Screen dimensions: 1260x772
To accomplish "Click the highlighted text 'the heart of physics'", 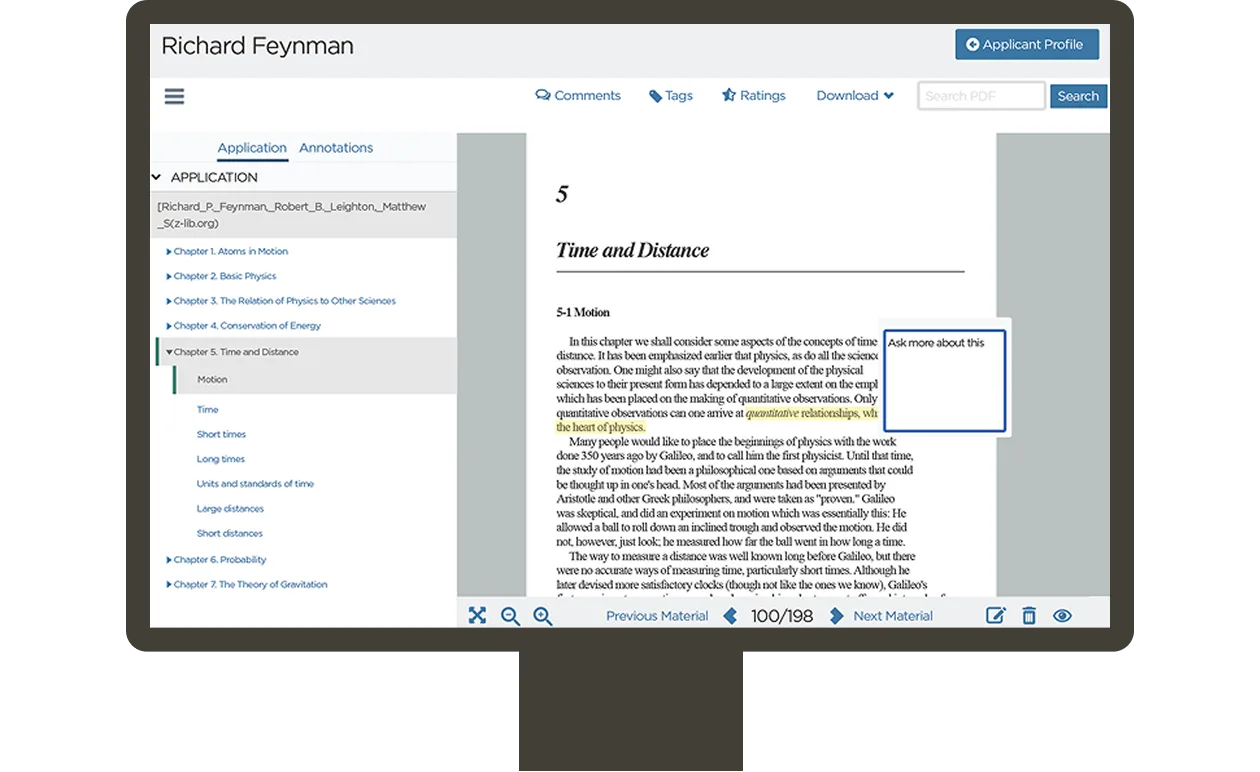I will [600, 427].
